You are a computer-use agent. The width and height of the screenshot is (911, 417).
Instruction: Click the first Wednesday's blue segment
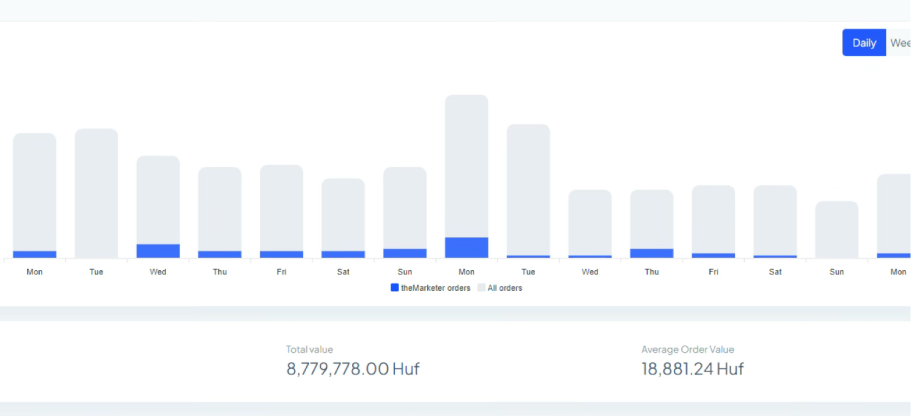click(x=158, y=251)
